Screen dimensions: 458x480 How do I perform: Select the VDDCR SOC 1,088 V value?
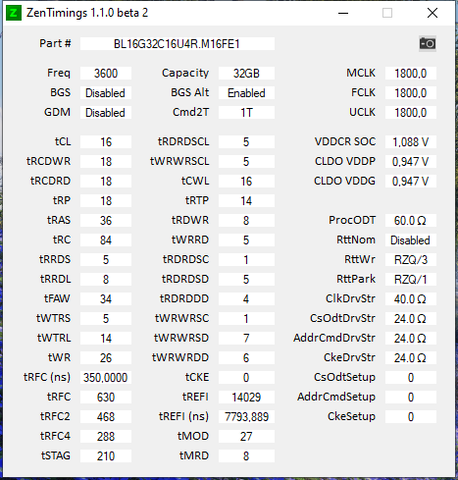click(x=411, y=142)
